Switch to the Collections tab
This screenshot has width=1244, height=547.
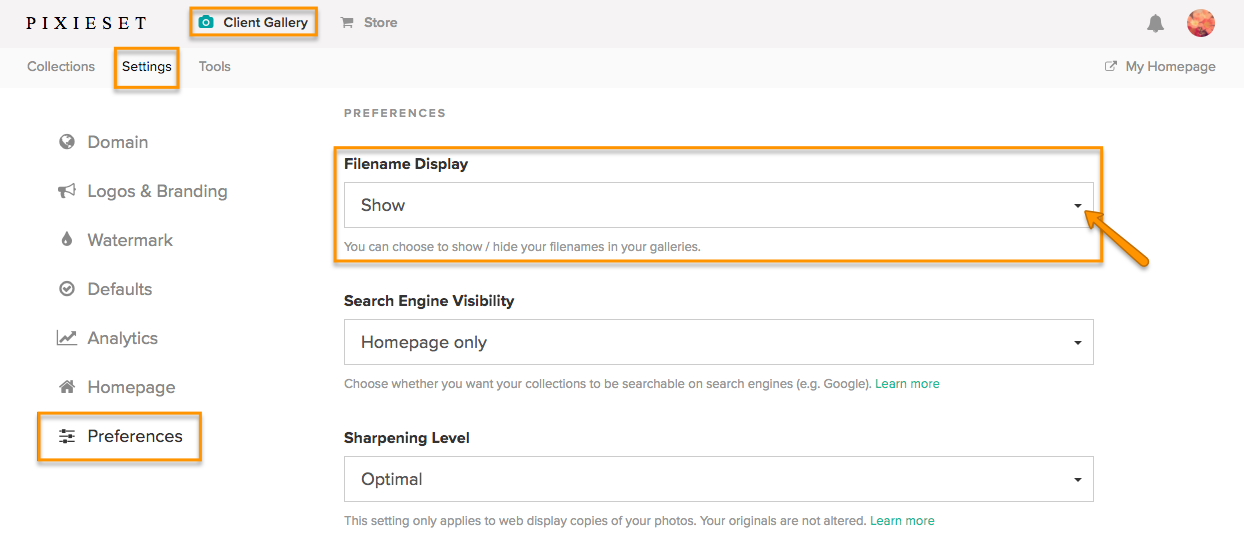(61, 67)
